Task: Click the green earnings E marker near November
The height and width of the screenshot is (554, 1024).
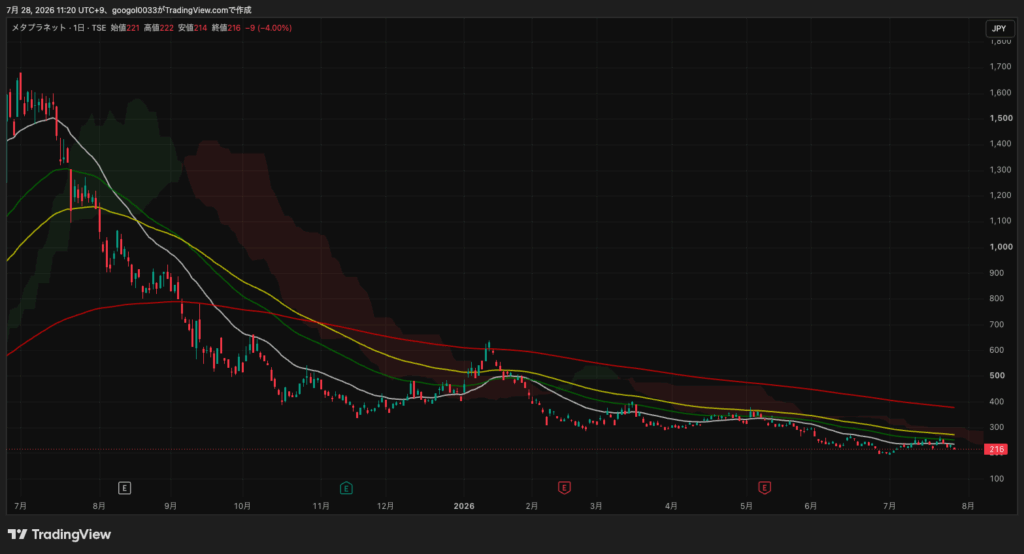Action: 346,488
